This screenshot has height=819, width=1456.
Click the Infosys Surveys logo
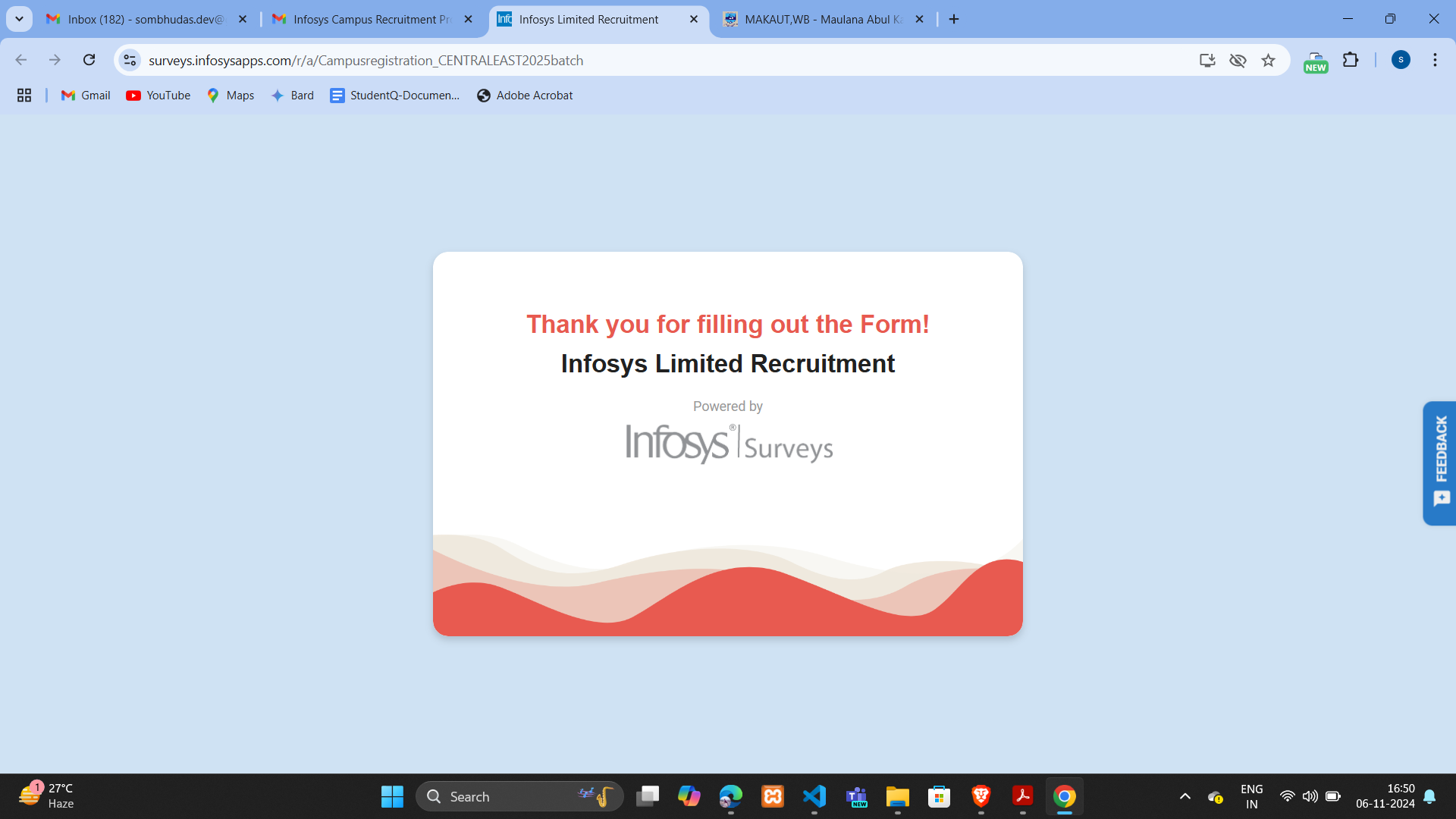[x=729, y=444]
